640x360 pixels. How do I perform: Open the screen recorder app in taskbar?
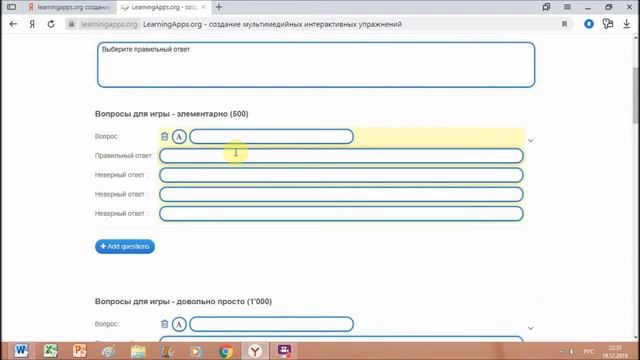[284, 351]
